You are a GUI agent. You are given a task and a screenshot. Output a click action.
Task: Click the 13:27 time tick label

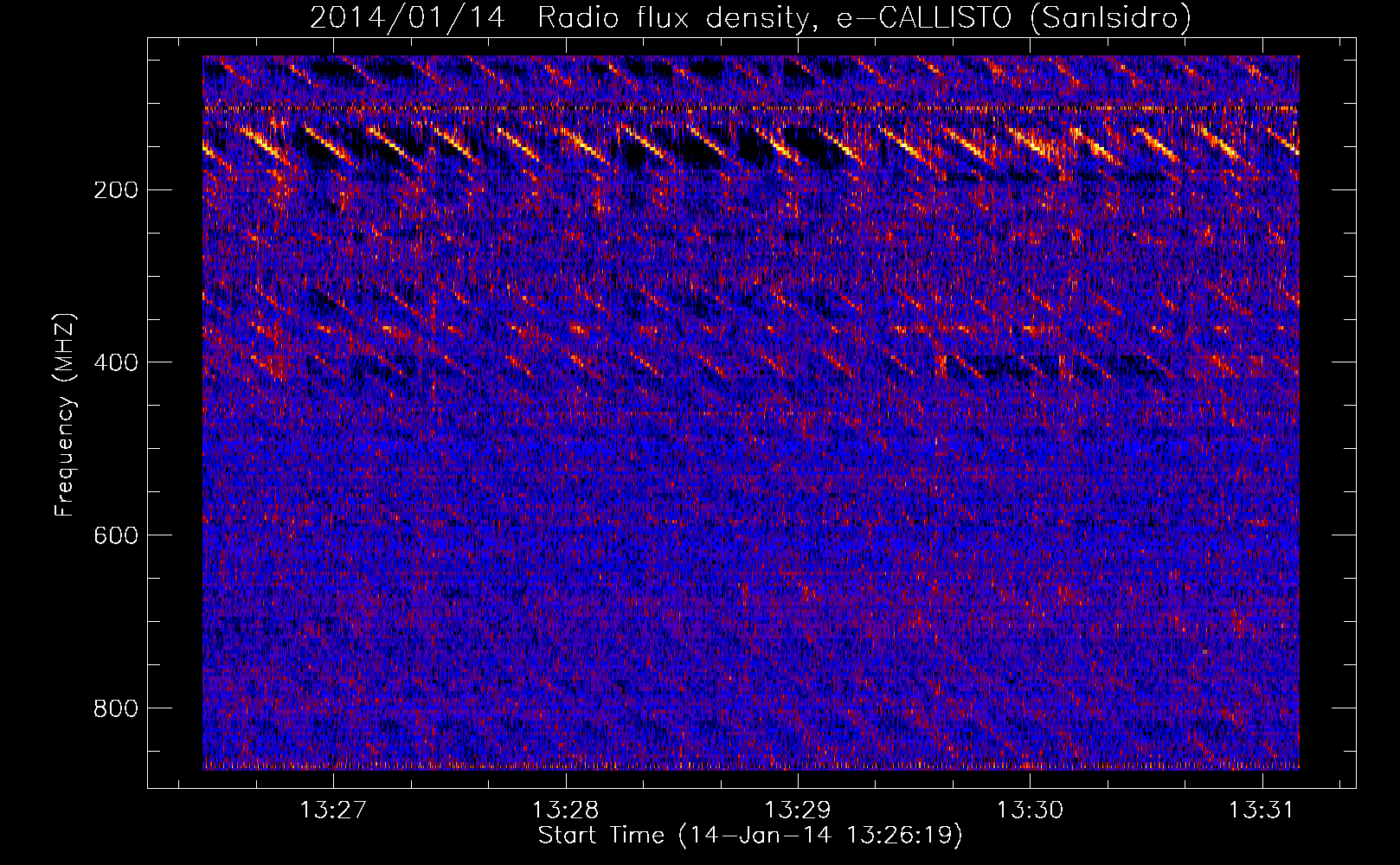coord(333,810)
